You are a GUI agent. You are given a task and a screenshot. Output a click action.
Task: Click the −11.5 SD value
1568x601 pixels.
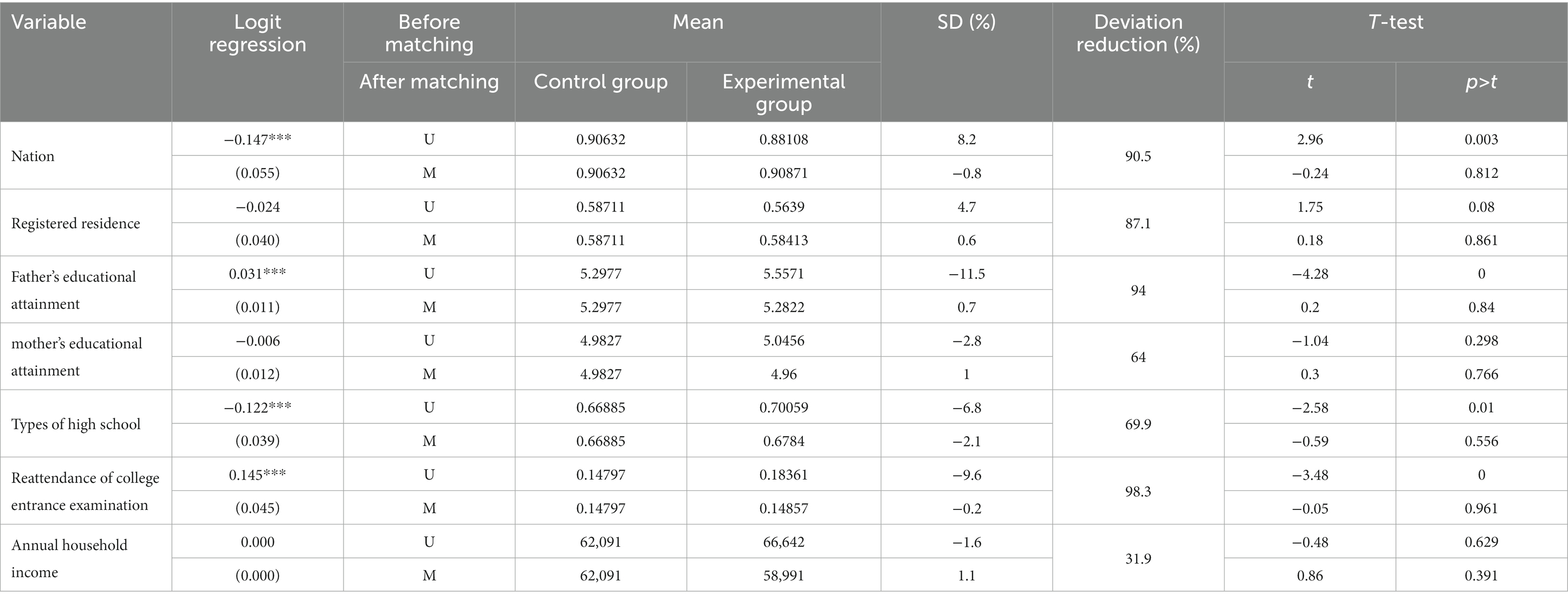point(967,274)
